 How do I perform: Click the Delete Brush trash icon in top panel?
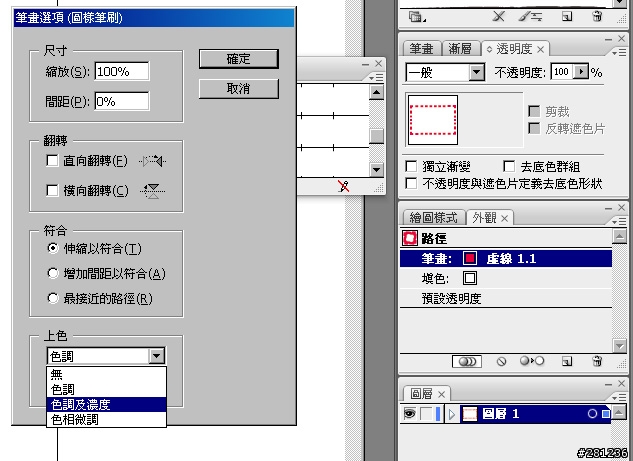tap(597, 17)
